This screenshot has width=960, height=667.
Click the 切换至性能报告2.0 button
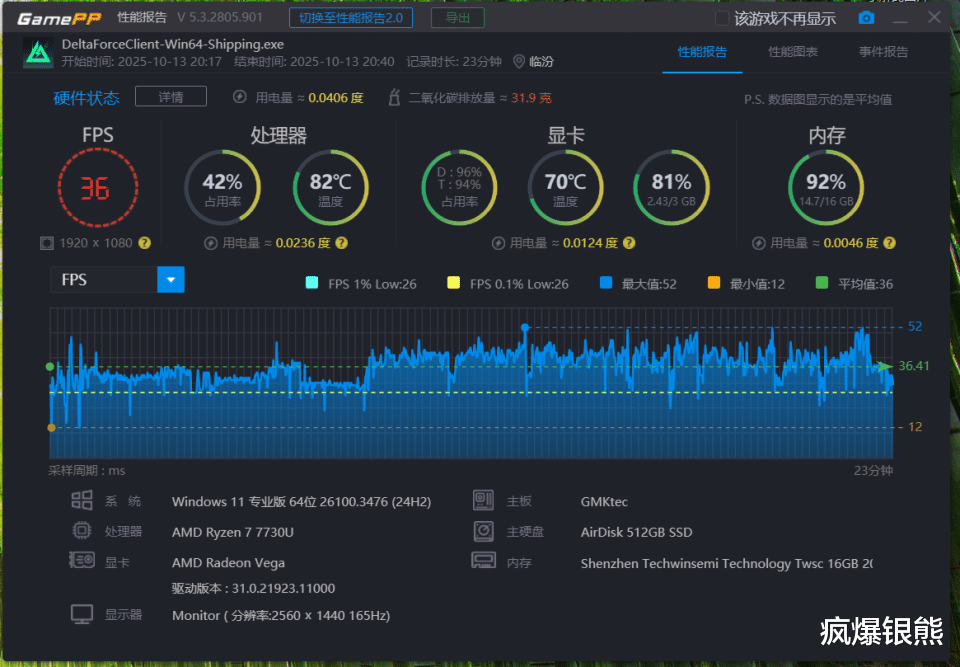click(x=351, y=18)
